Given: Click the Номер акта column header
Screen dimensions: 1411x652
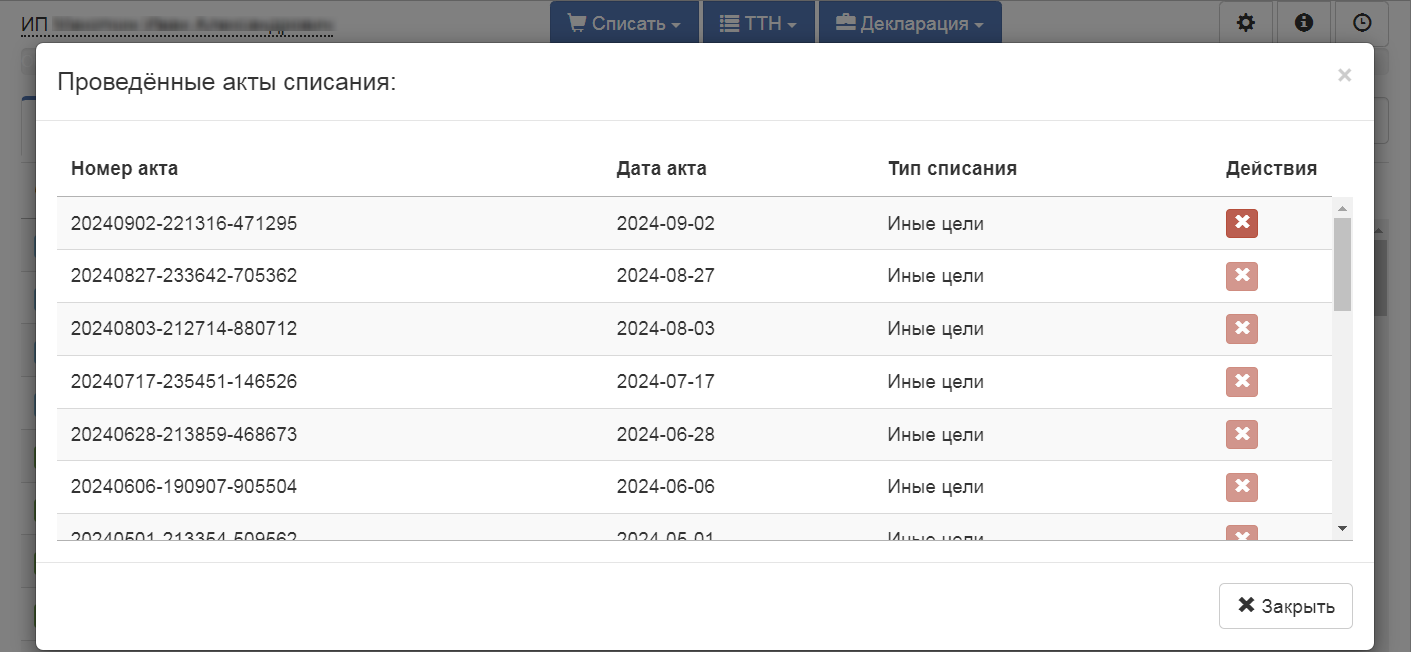Looking at the screenshot, I should point(124,169).
